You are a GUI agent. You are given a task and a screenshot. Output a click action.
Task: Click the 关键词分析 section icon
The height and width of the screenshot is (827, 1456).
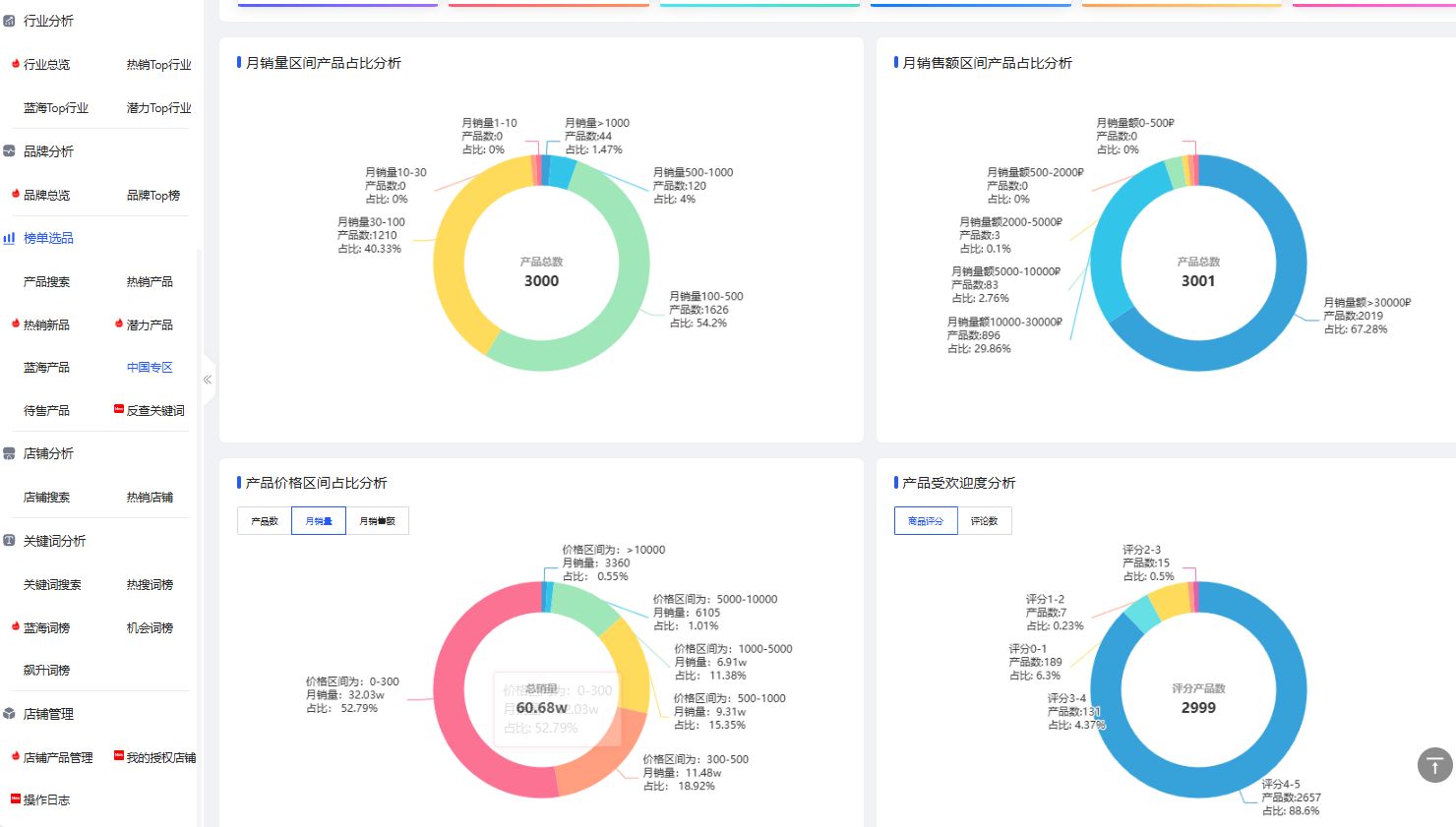point(9,541)
